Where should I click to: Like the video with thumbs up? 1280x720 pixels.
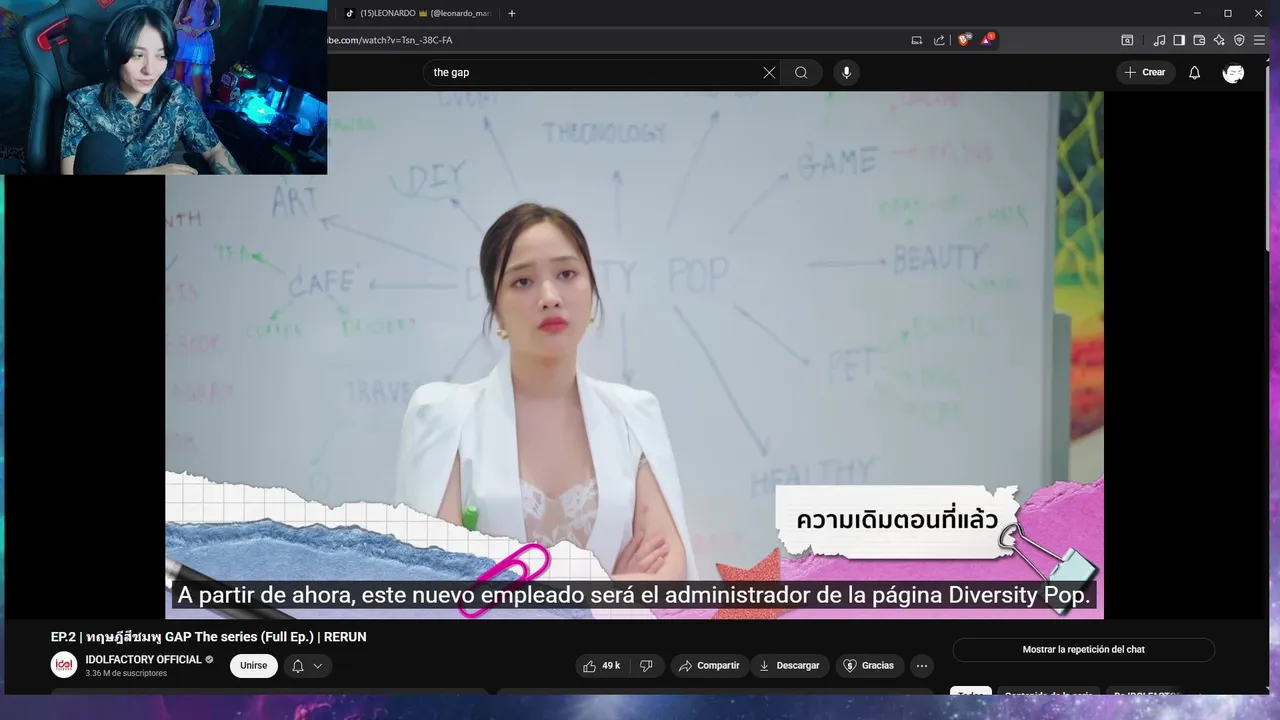pyautogui.click(x=603, y=666)
